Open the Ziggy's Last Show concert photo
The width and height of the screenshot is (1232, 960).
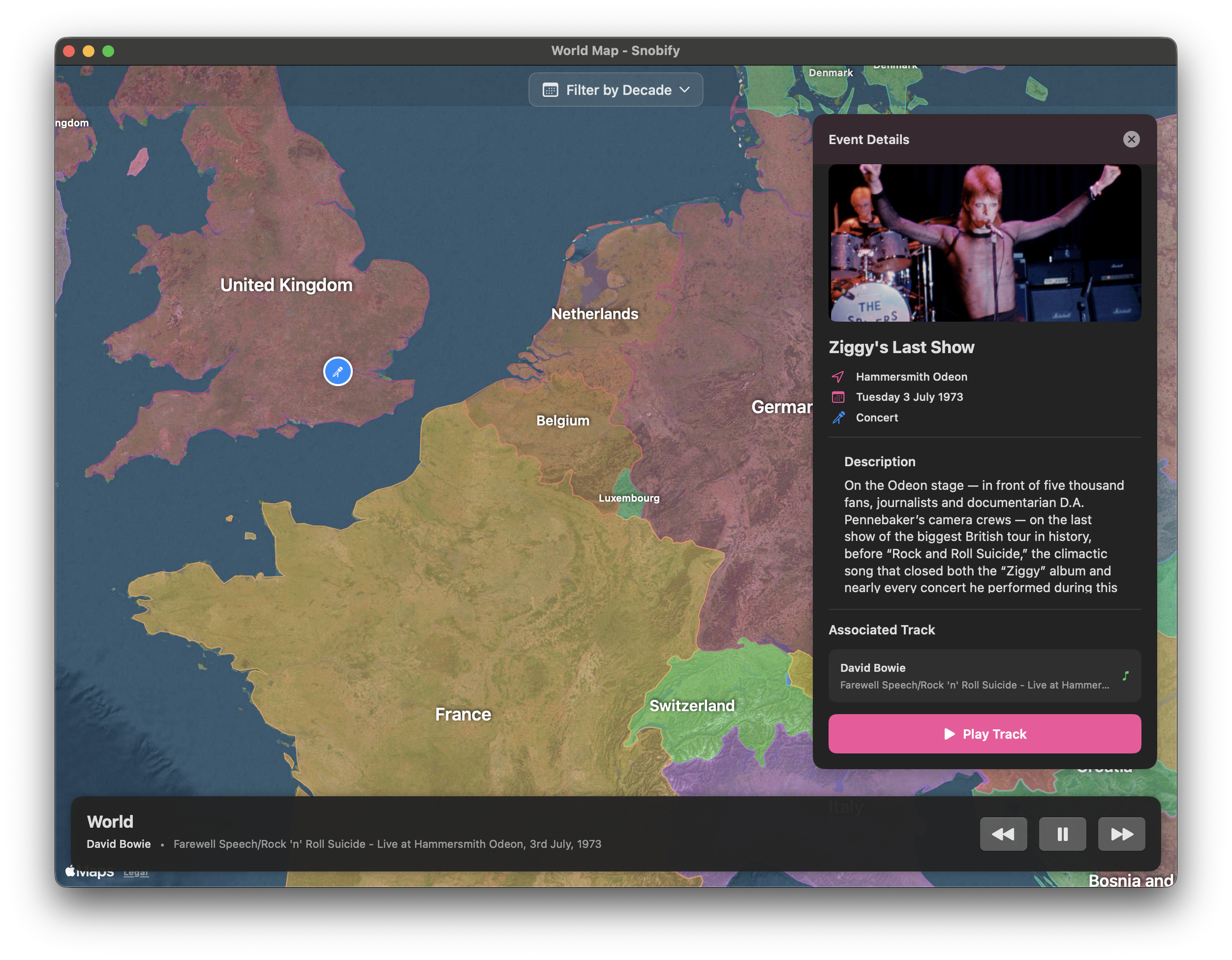[x=984, y=243]
